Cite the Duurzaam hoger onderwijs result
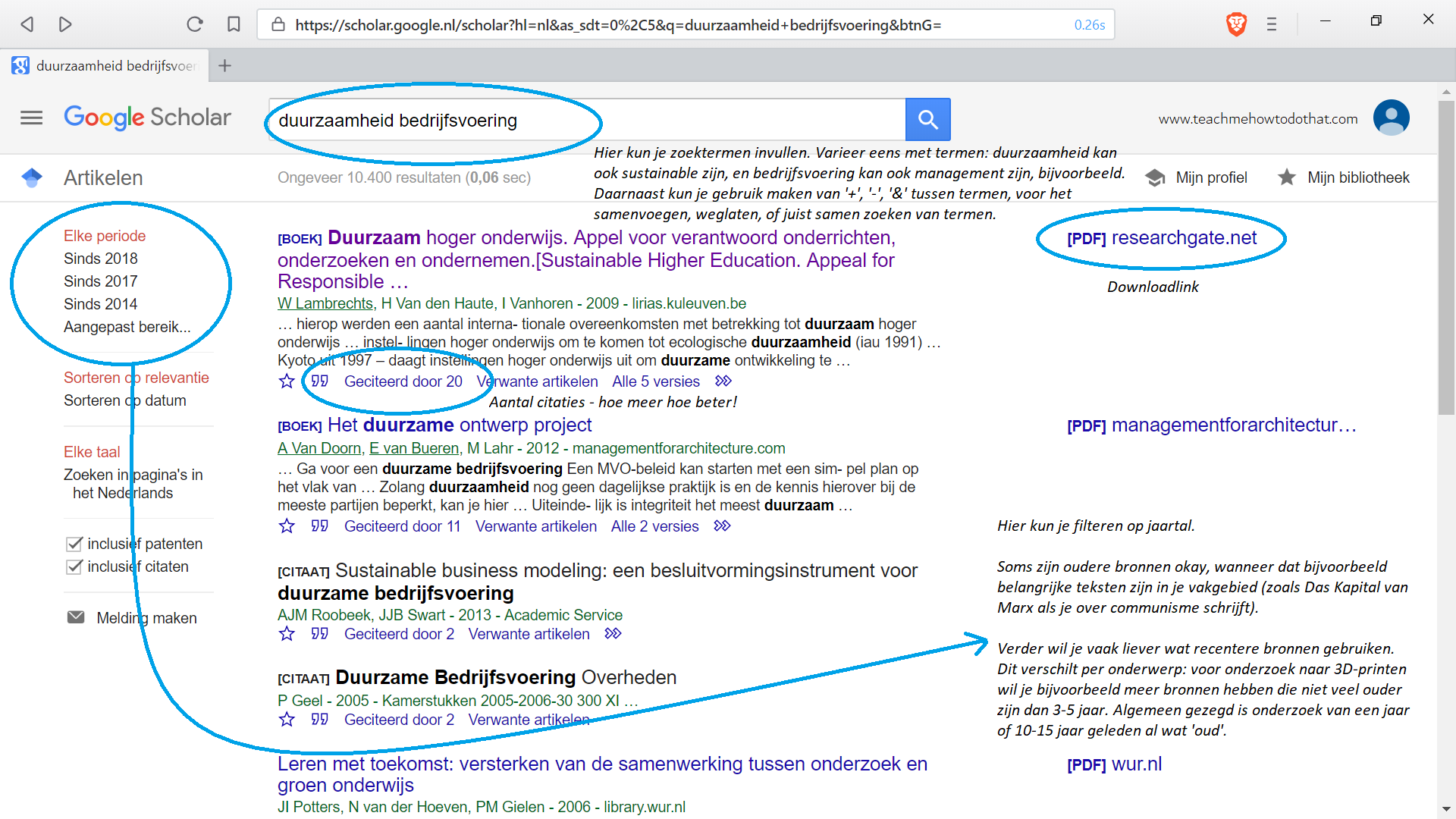This screenshot has height=819, width=1456. coord(319,381)
